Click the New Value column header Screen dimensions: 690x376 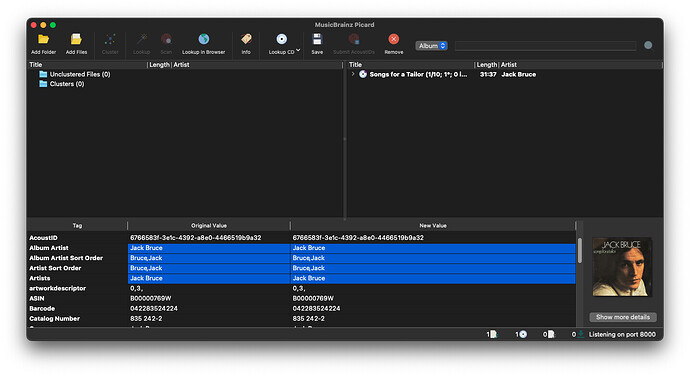[x=433, y=225]
